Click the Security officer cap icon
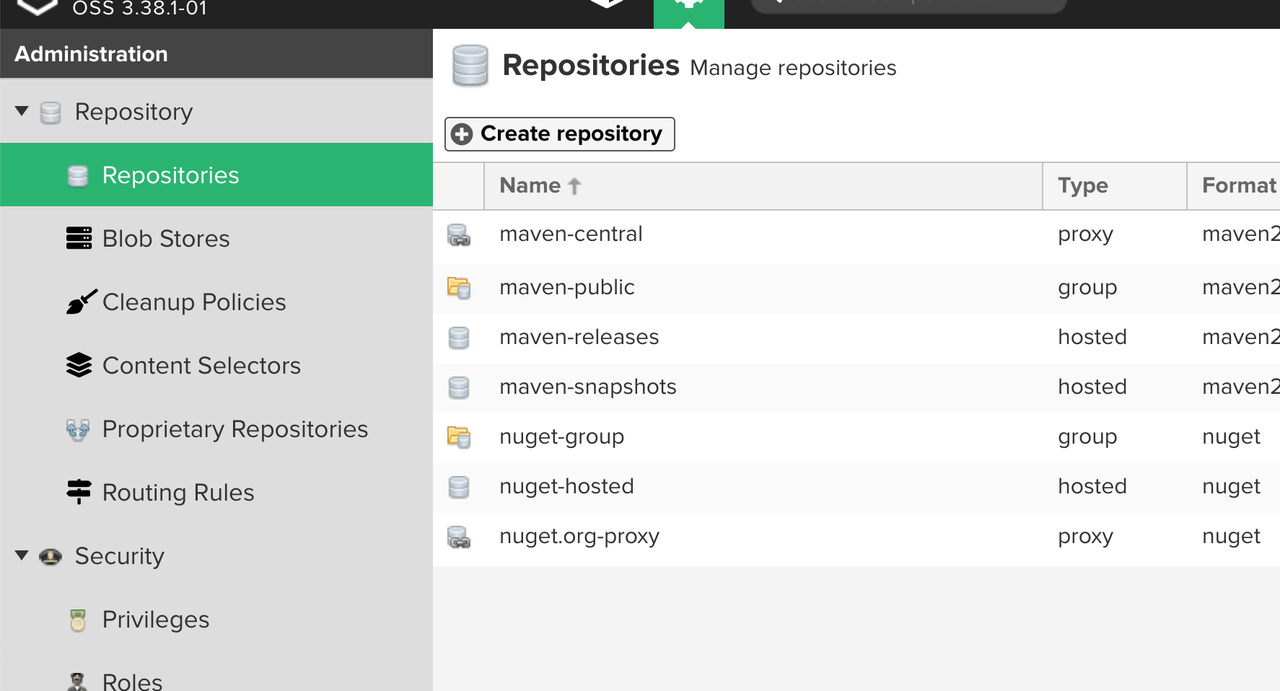 50,557
